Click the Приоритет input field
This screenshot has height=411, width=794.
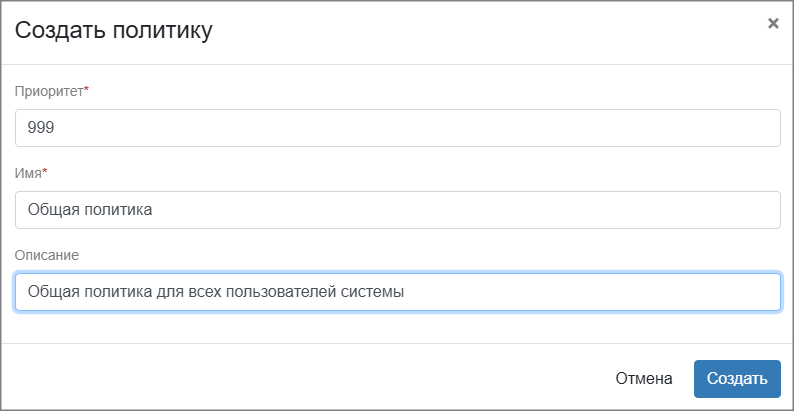[x=398, y=128]
